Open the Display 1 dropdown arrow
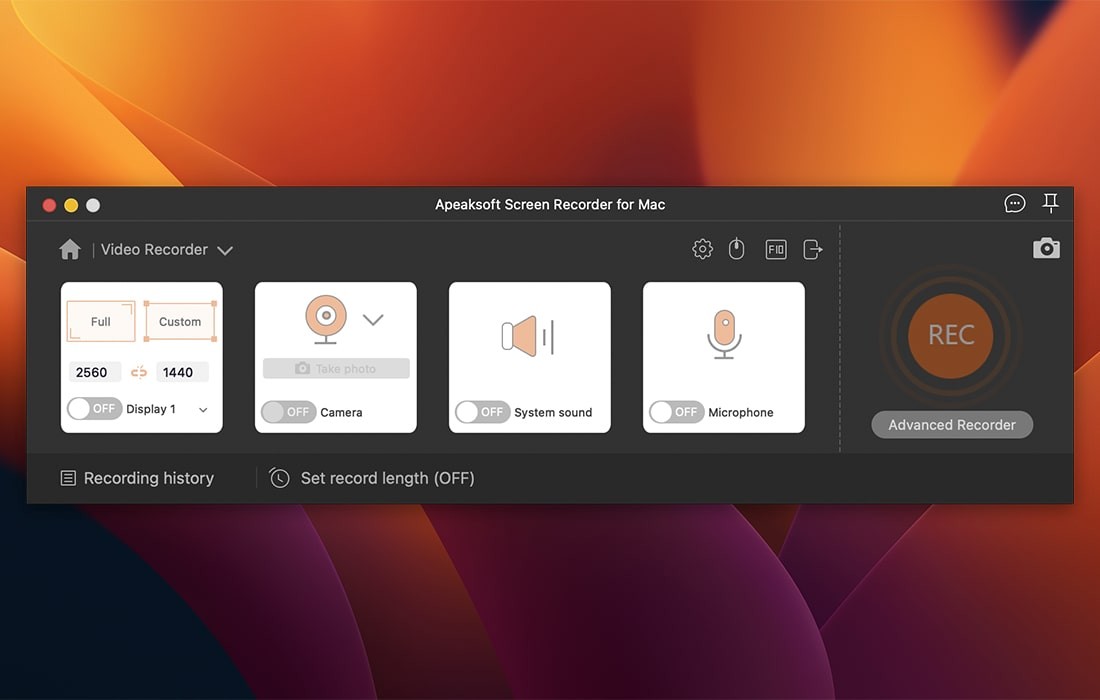 coord(203,410)
